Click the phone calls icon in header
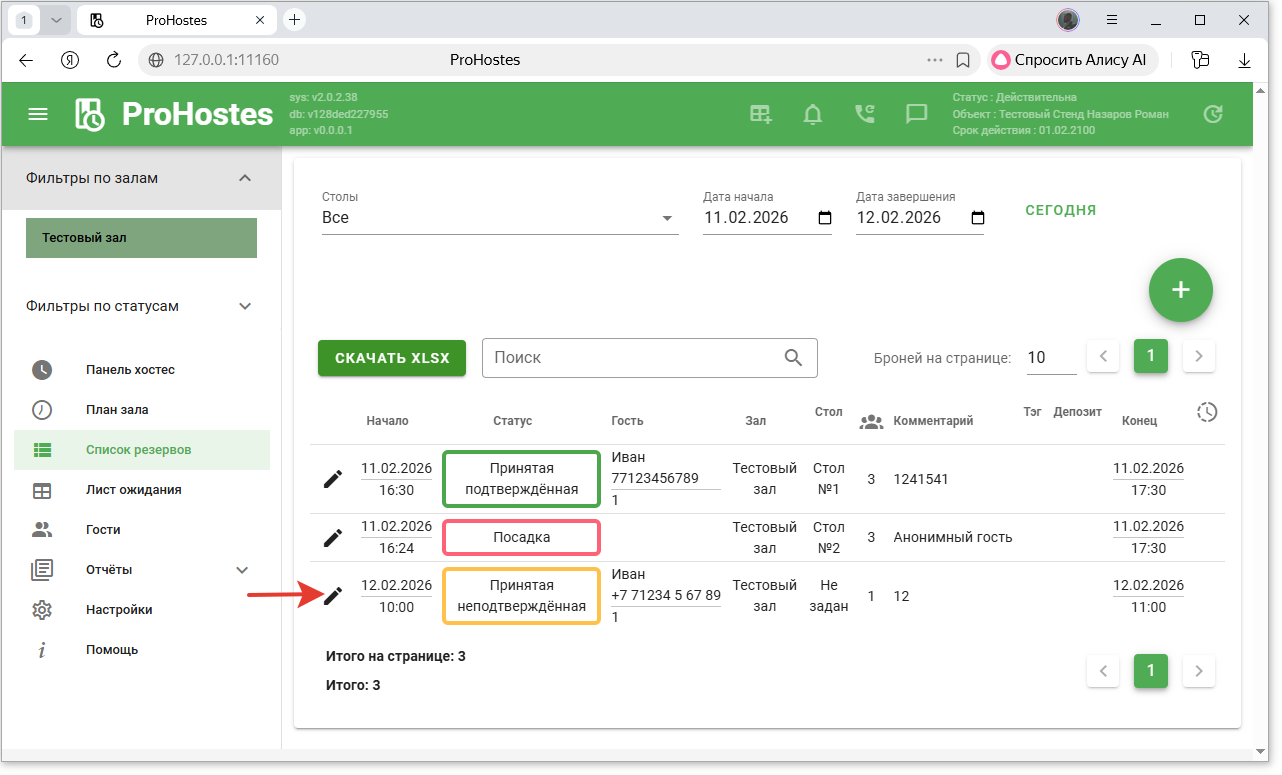Viewport: 1282px width, 775px height. [865, 114]
